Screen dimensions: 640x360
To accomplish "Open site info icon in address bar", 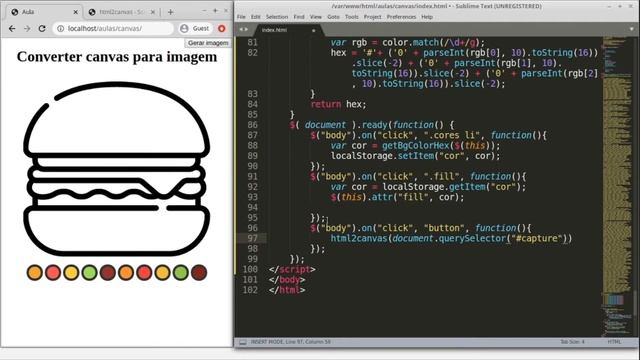I will [x=60, y=29].
